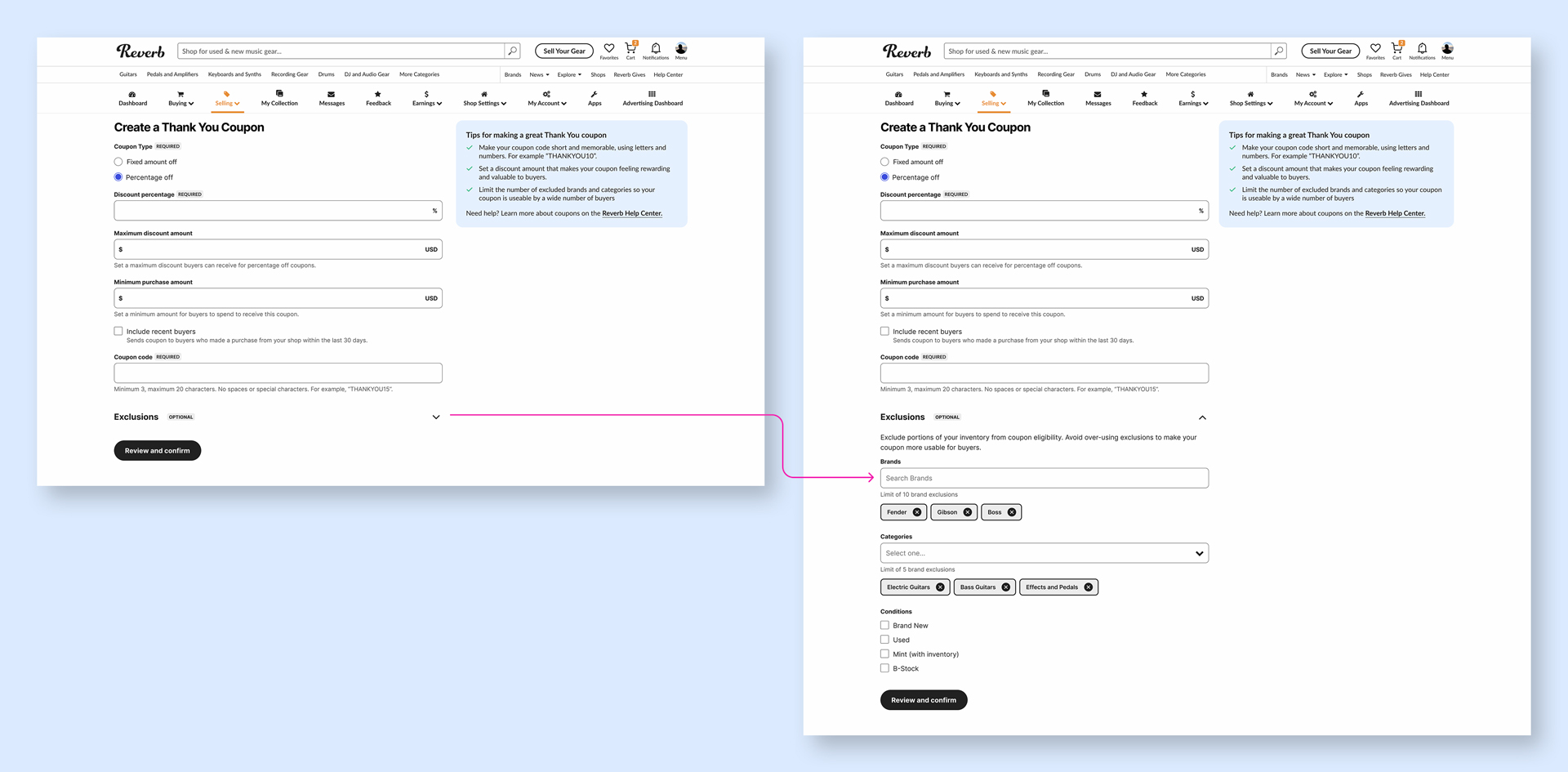Viewport: 1568px width, 772px height.
Task: Check the Brand New condition exclusion
Action: [x=884, y=625]
